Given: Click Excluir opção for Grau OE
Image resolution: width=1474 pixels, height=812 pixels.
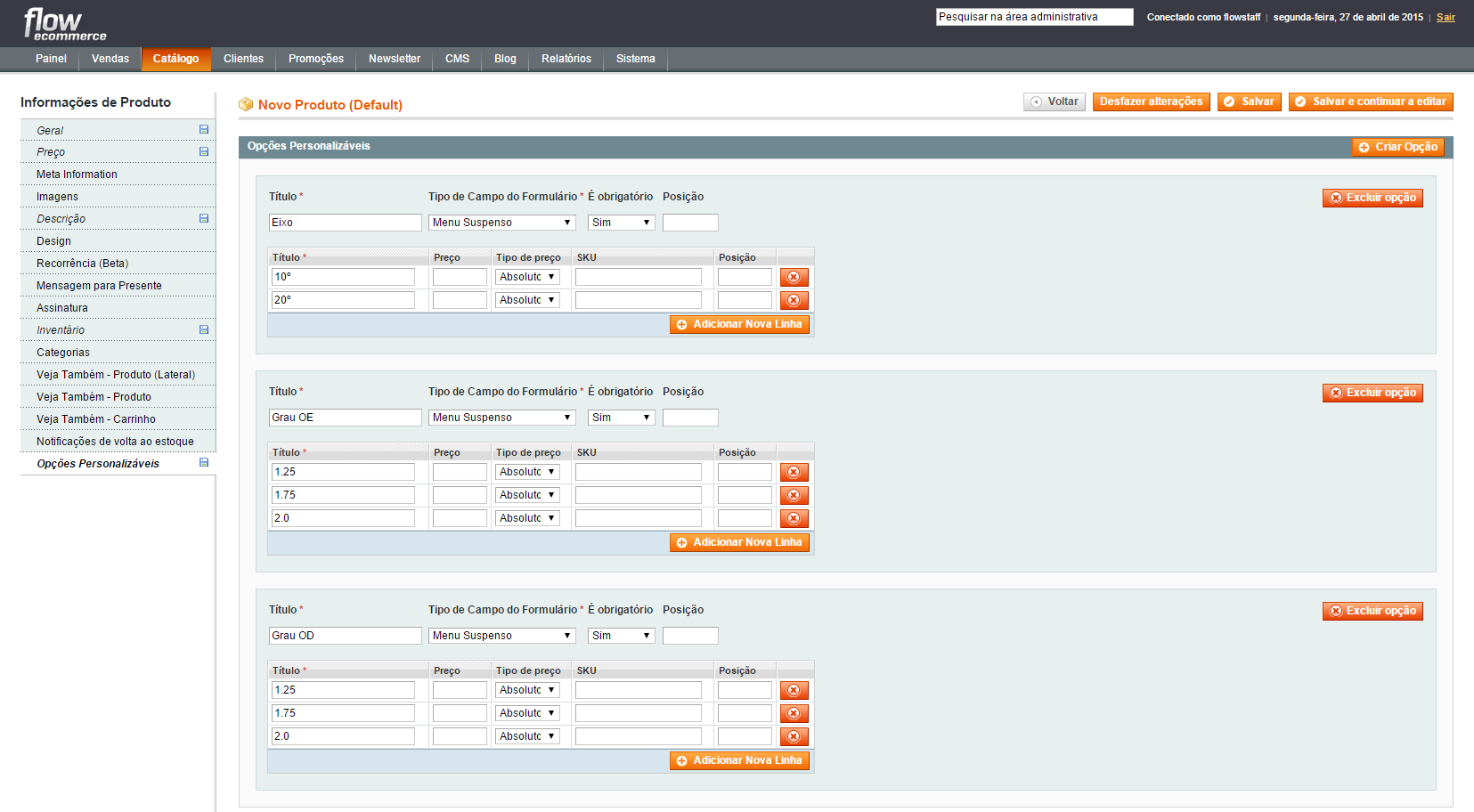Looking at the screenshot, I should tap(1372, 393).
